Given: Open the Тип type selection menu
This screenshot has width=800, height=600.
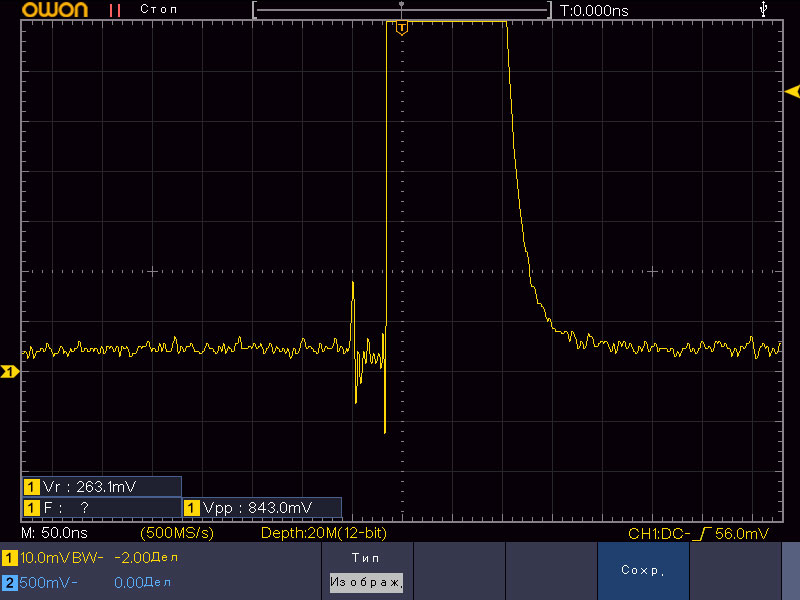Looking at the screenshot, I should coord(365,557).
